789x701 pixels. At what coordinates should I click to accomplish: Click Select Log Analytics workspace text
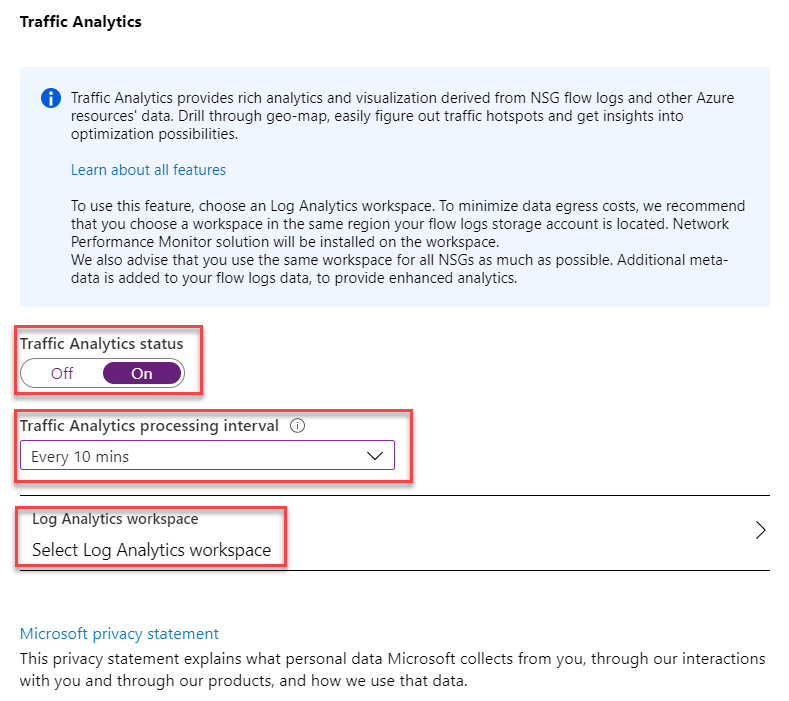point(151,550)
